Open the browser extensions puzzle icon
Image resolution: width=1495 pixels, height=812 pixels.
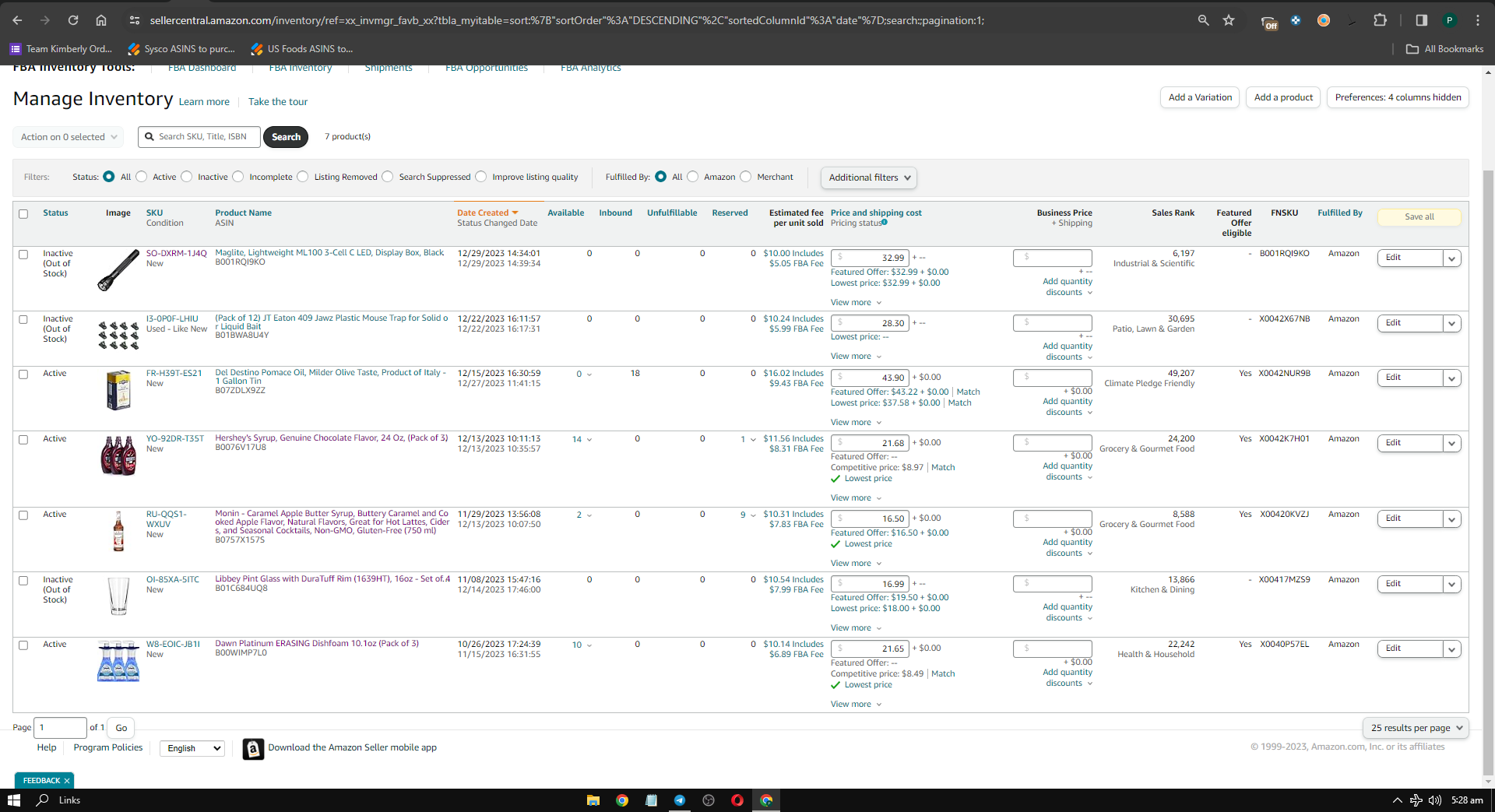1380,20
